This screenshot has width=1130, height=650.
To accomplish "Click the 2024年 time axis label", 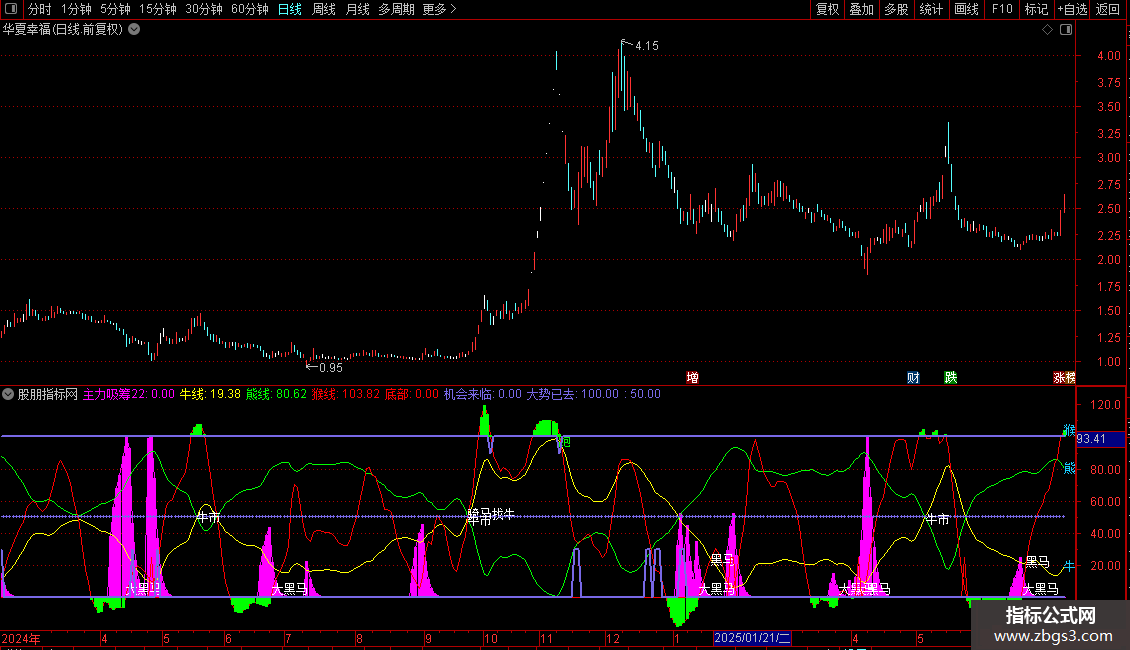I will (x=21, y=638).
